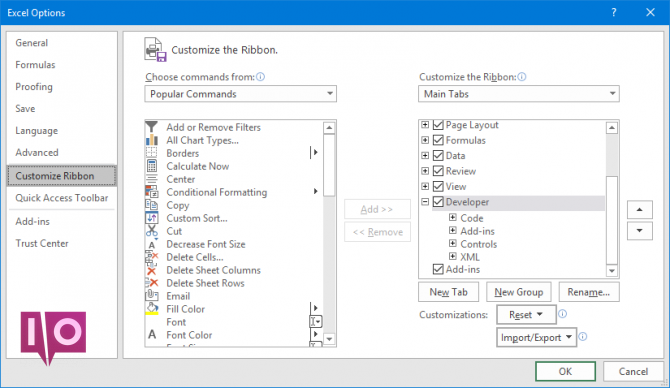This screenshot has height=388, width=670.
Task: Click the Conditional Formatting icon
Action: (152, 192)
